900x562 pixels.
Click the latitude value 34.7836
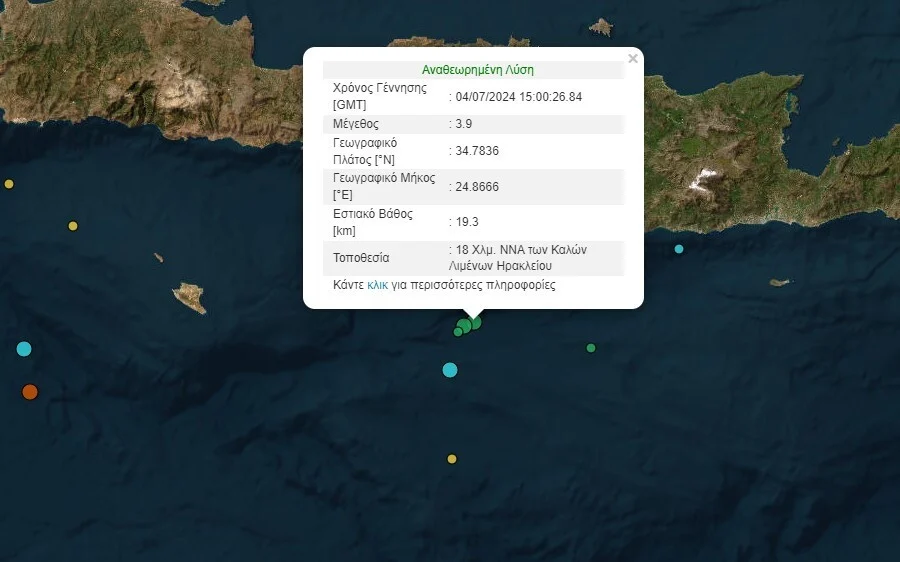coord(477,151)
